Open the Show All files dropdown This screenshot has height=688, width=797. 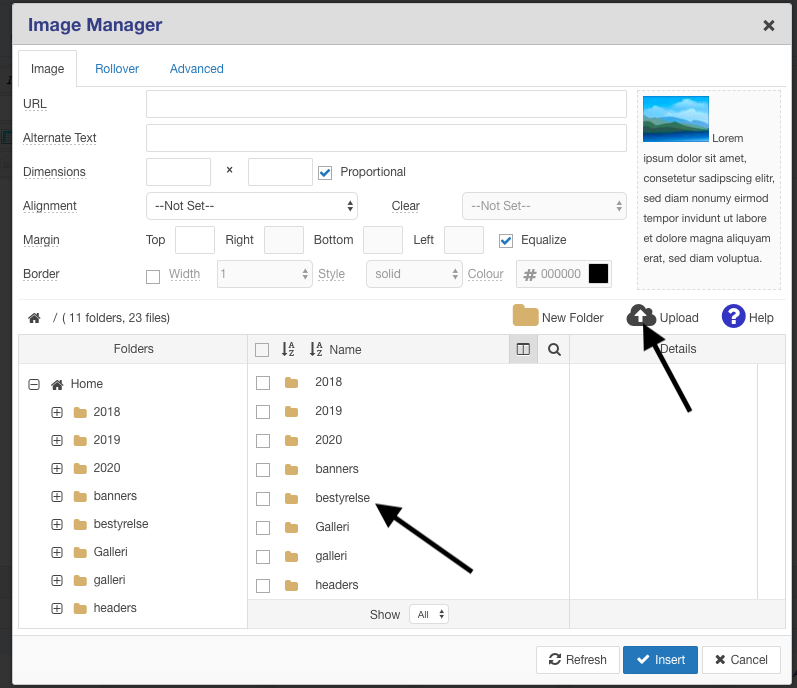tap(429, 614)
